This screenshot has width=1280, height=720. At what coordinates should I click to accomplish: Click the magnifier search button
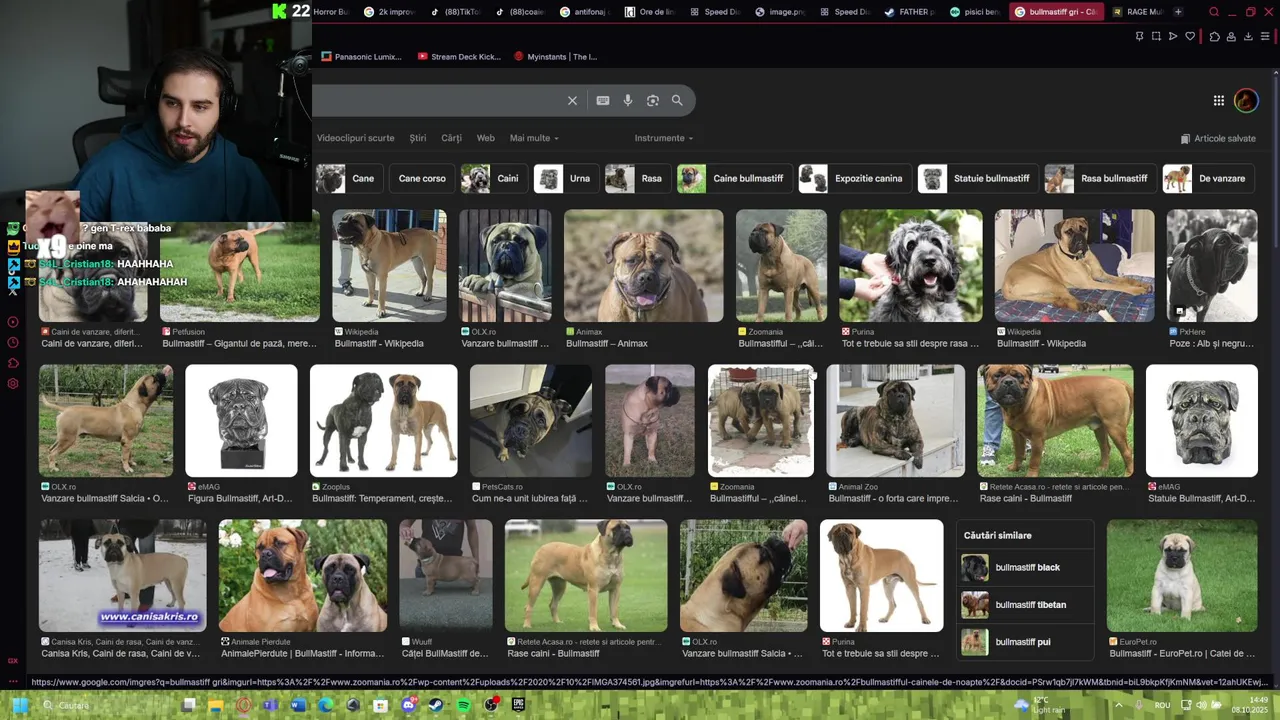[677, 100]
